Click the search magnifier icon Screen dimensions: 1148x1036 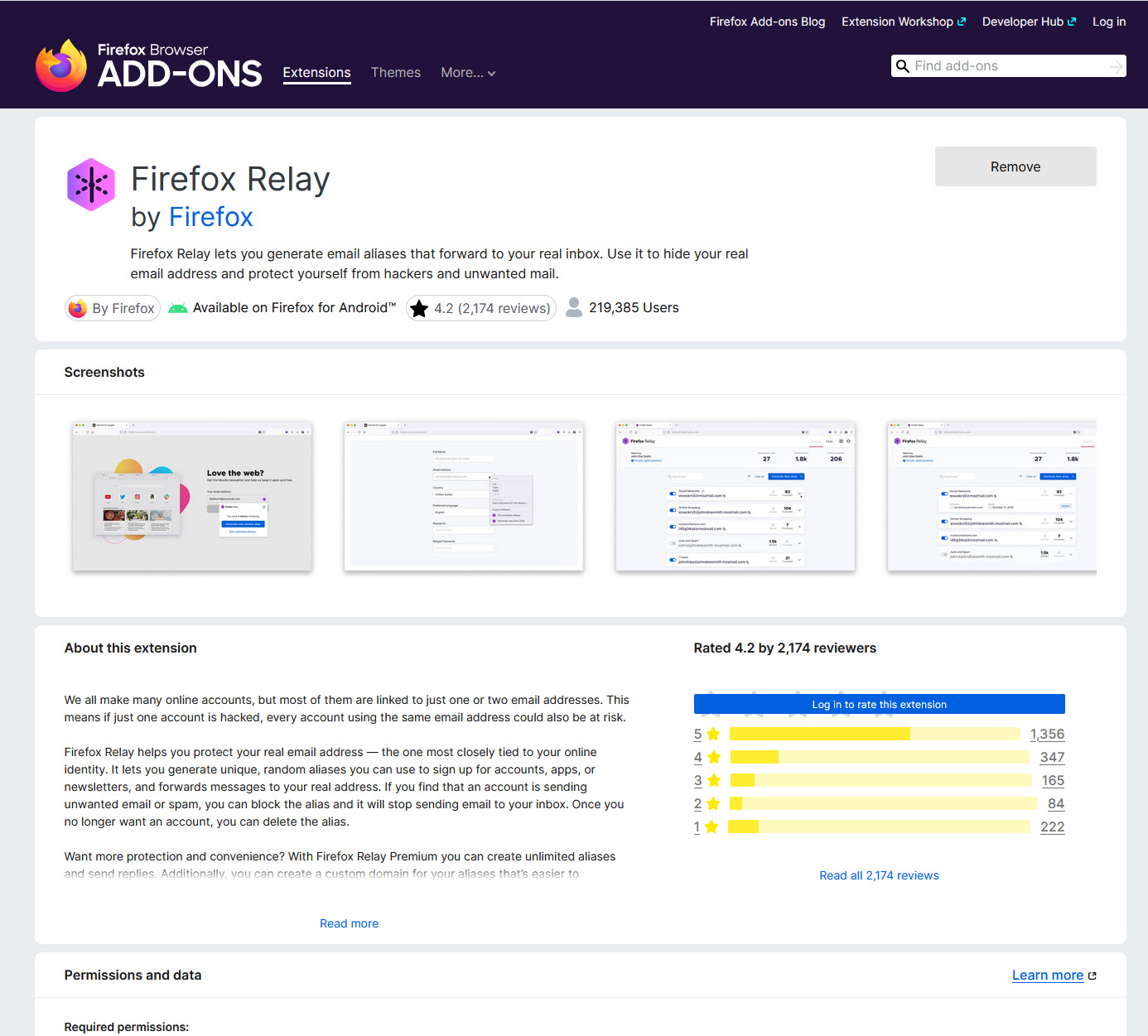pyautogui.click(x=903, y=66)
